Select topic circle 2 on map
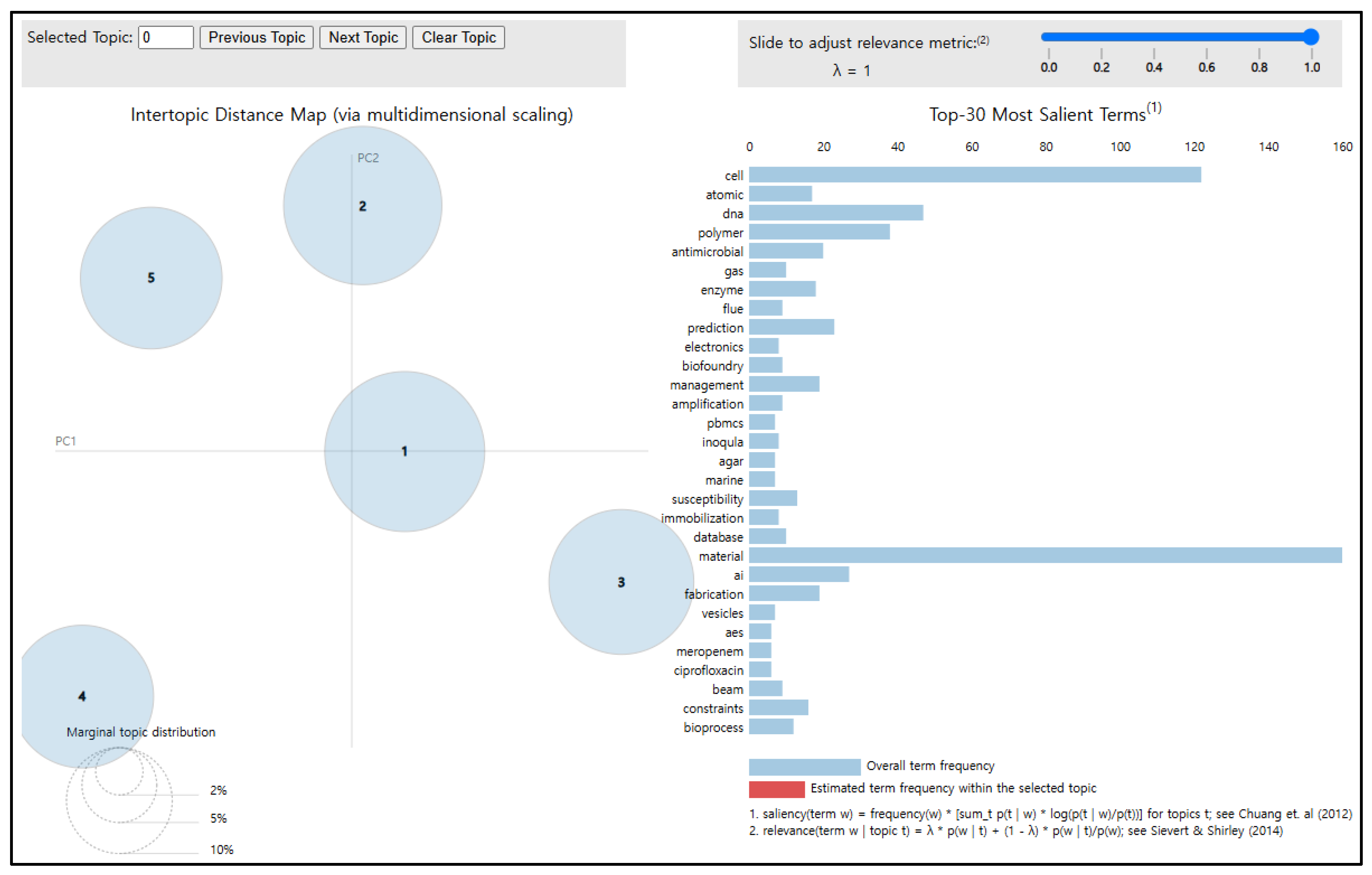The image size is (1372, 875). click(x=362, y=206)
